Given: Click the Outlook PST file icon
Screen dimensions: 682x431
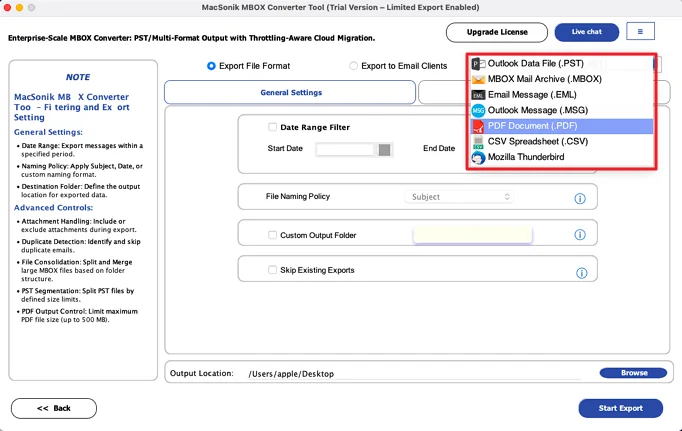Looking at the screenshot, I should [x=478, y=64].
